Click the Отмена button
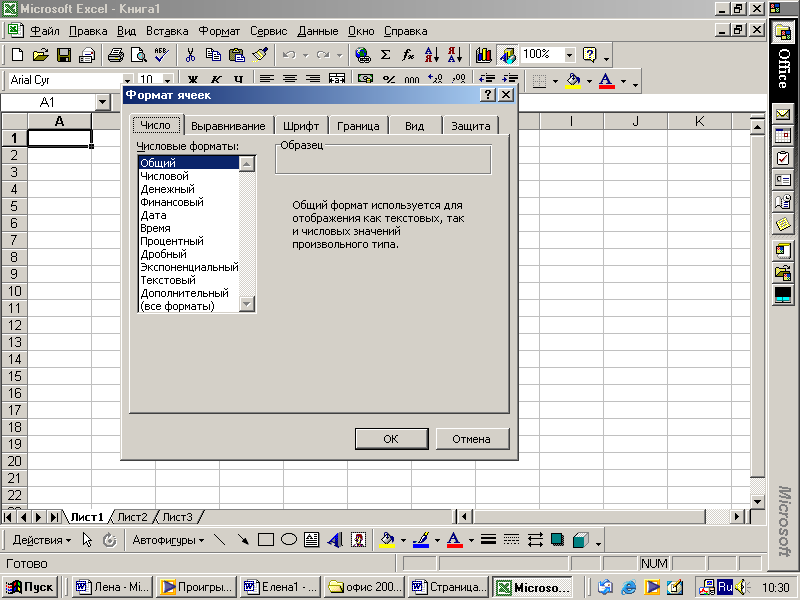 [x=472, y=439]
